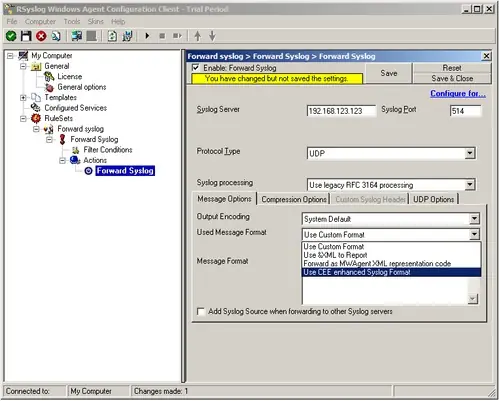The image size is (499, 401).
Task: Click the Configured Services icon
Action: coord(35,108)
